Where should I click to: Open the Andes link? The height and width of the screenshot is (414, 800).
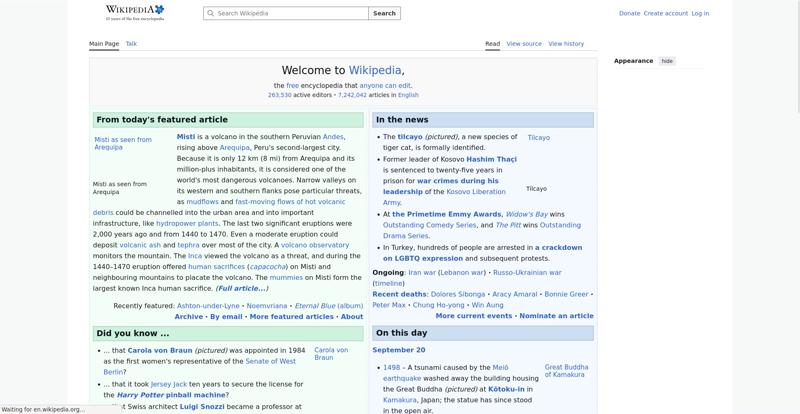point(333,137)
